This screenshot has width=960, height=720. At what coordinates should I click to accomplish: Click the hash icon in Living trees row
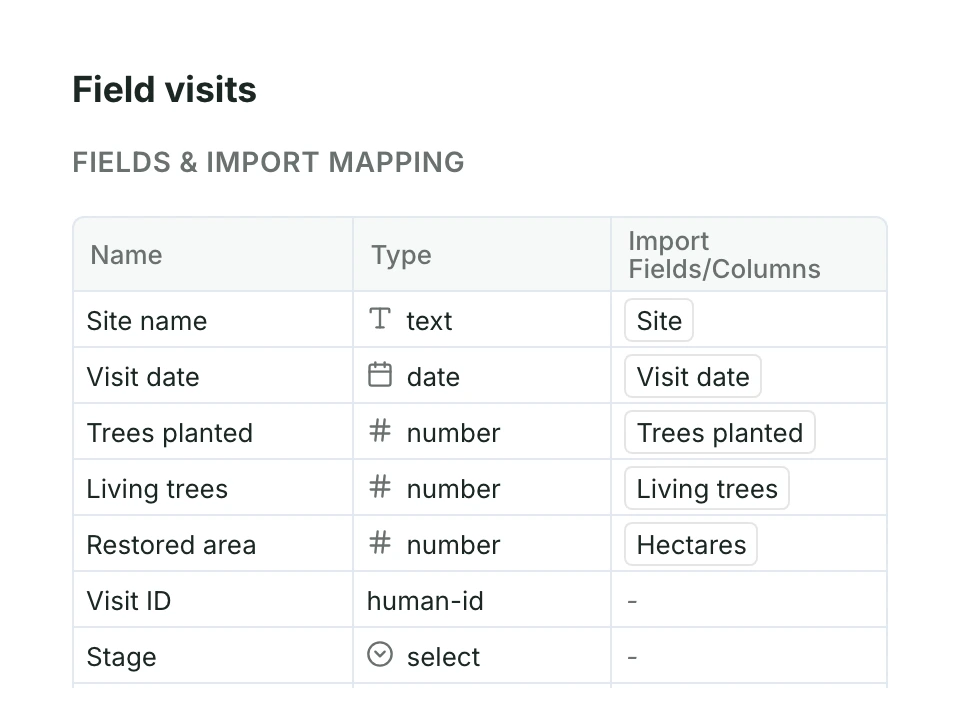coord(380,487)
